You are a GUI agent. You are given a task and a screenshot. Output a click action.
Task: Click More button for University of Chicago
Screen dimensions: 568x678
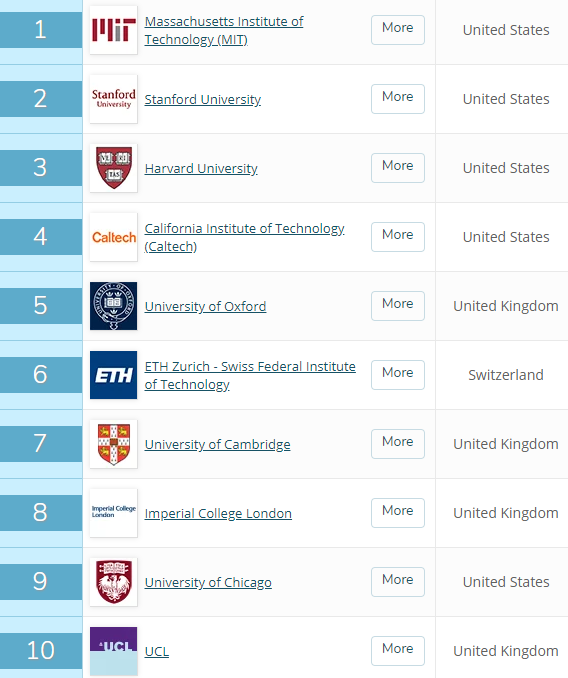[x=398, y=582]
